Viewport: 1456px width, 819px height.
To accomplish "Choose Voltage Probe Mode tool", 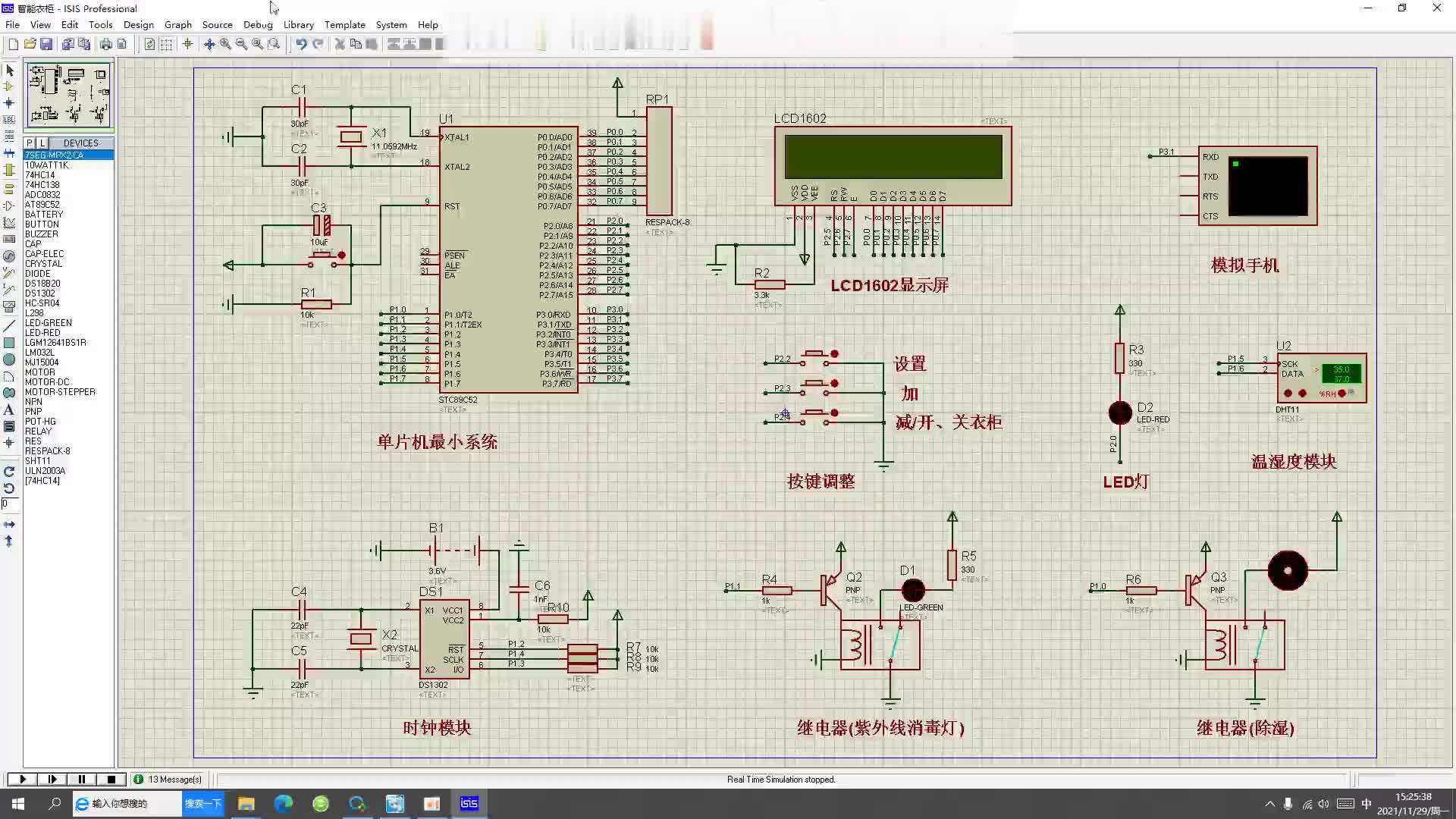I will pos(10,273).
